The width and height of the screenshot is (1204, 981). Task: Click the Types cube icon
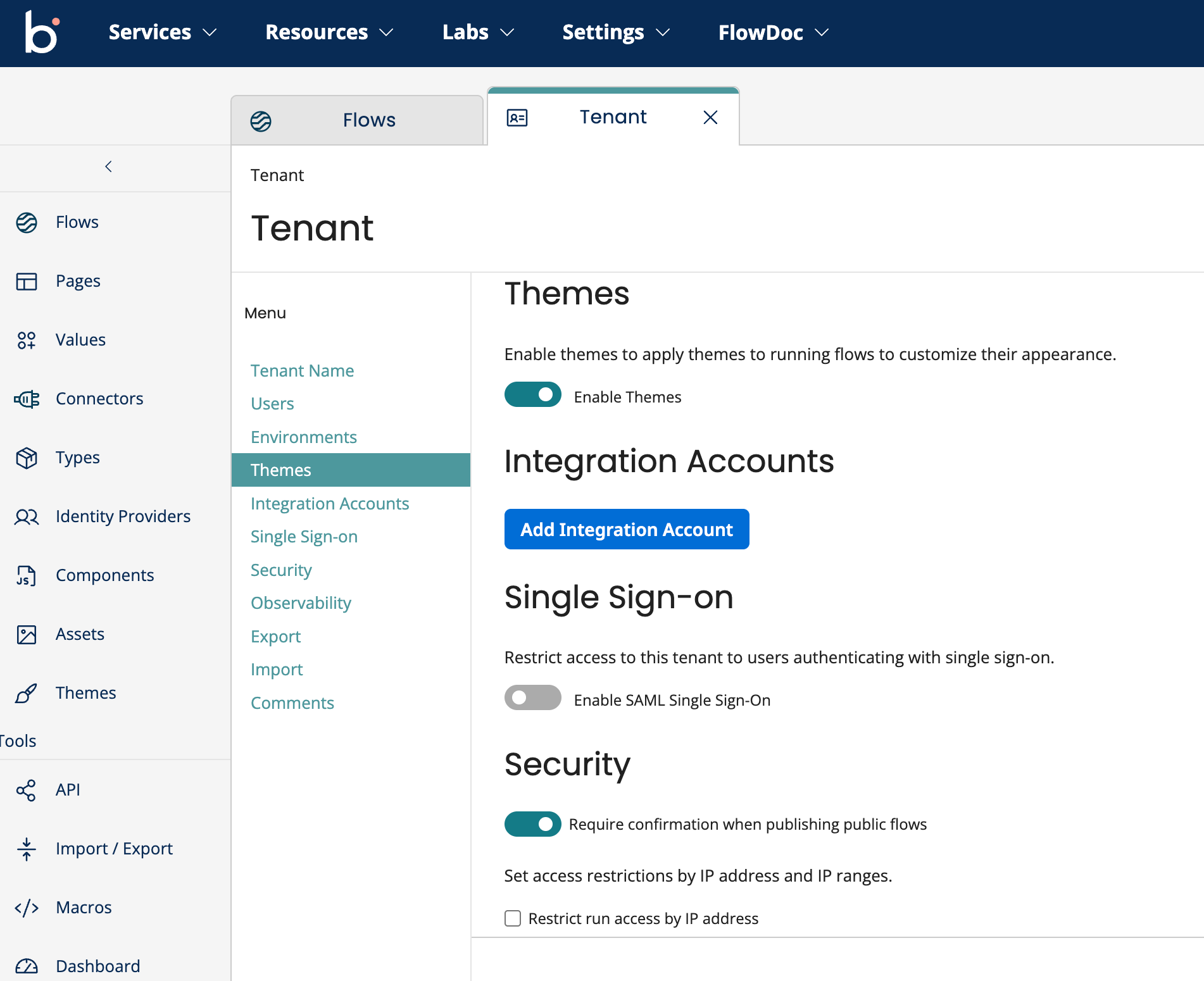click(x=27, y=458)
